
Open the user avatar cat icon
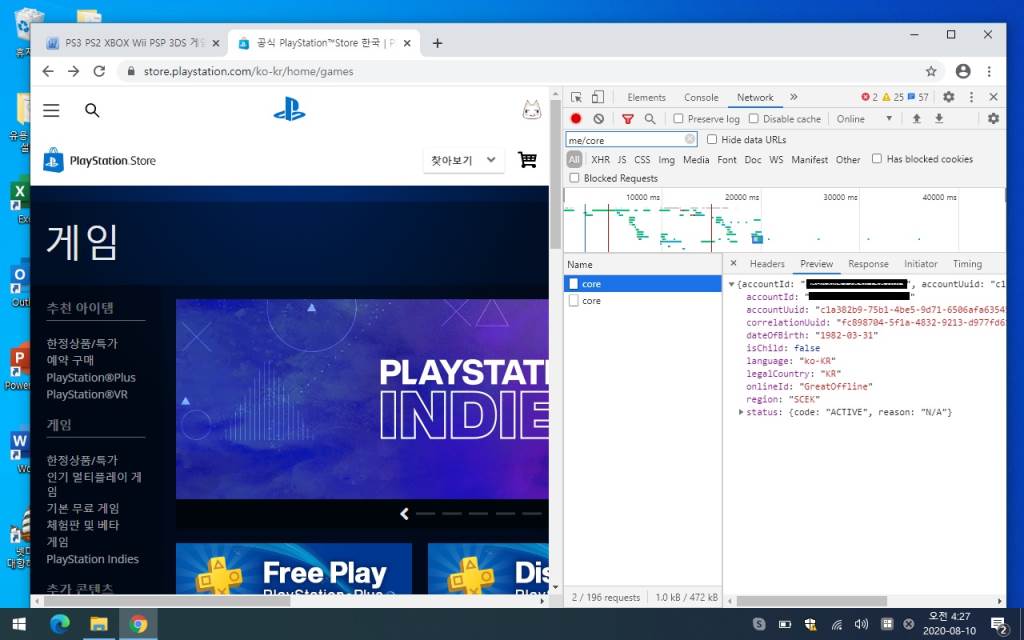(x=532, y=110)
